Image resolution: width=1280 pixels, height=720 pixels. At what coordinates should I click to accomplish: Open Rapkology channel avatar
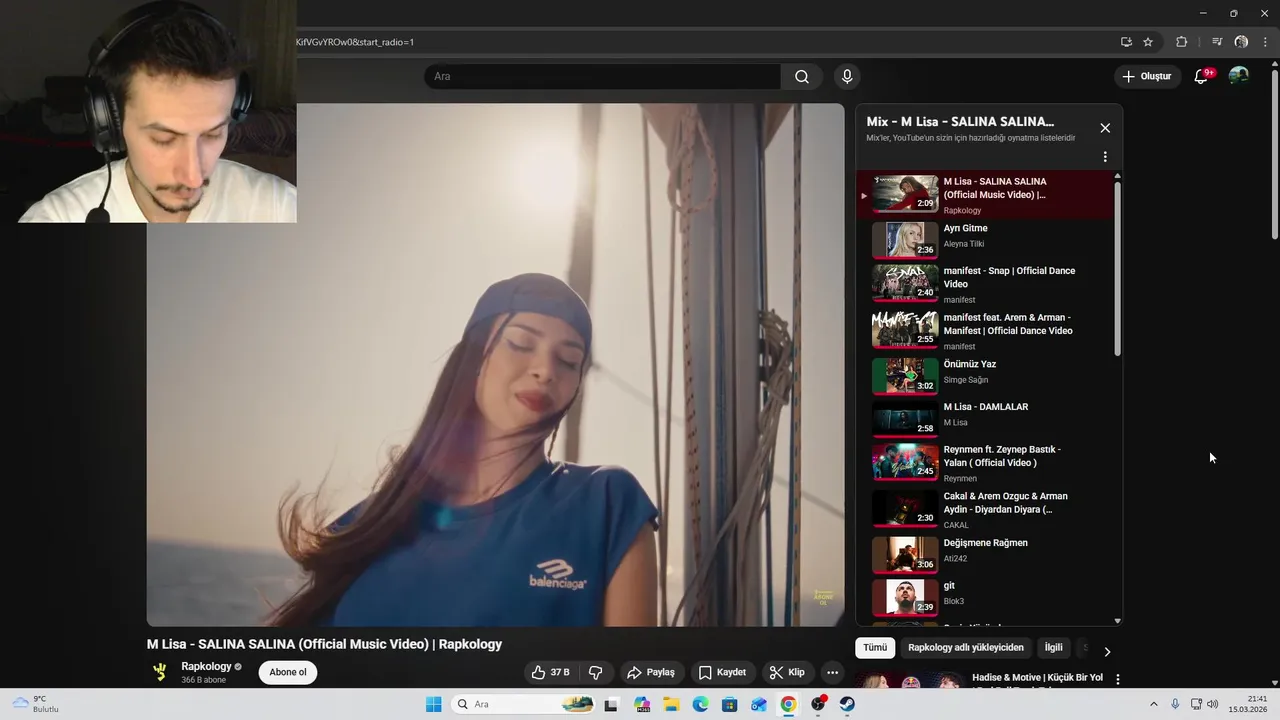pos(160,672)
